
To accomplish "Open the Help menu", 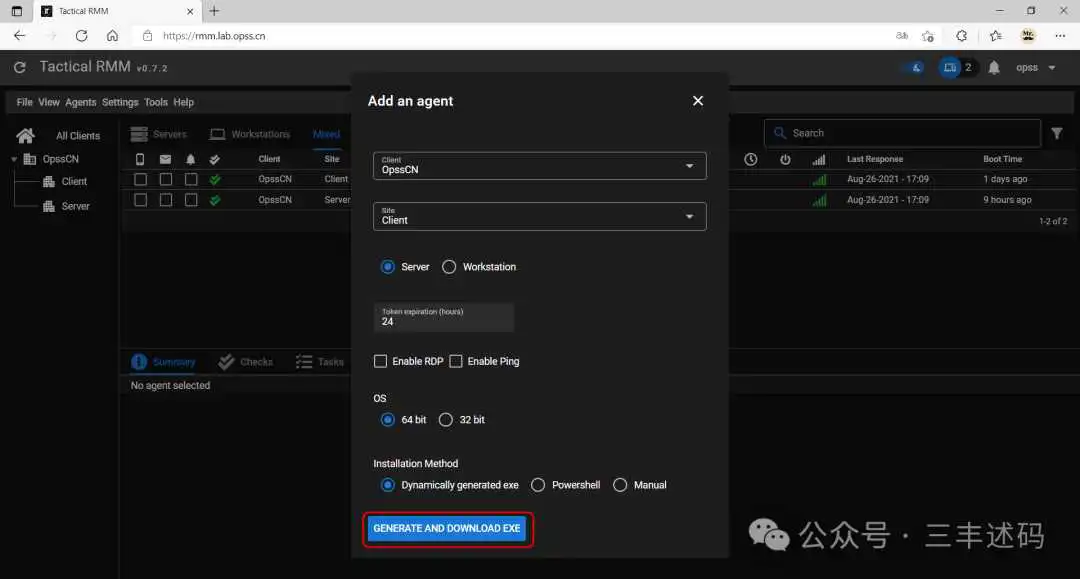I will [x=183, y=102].
